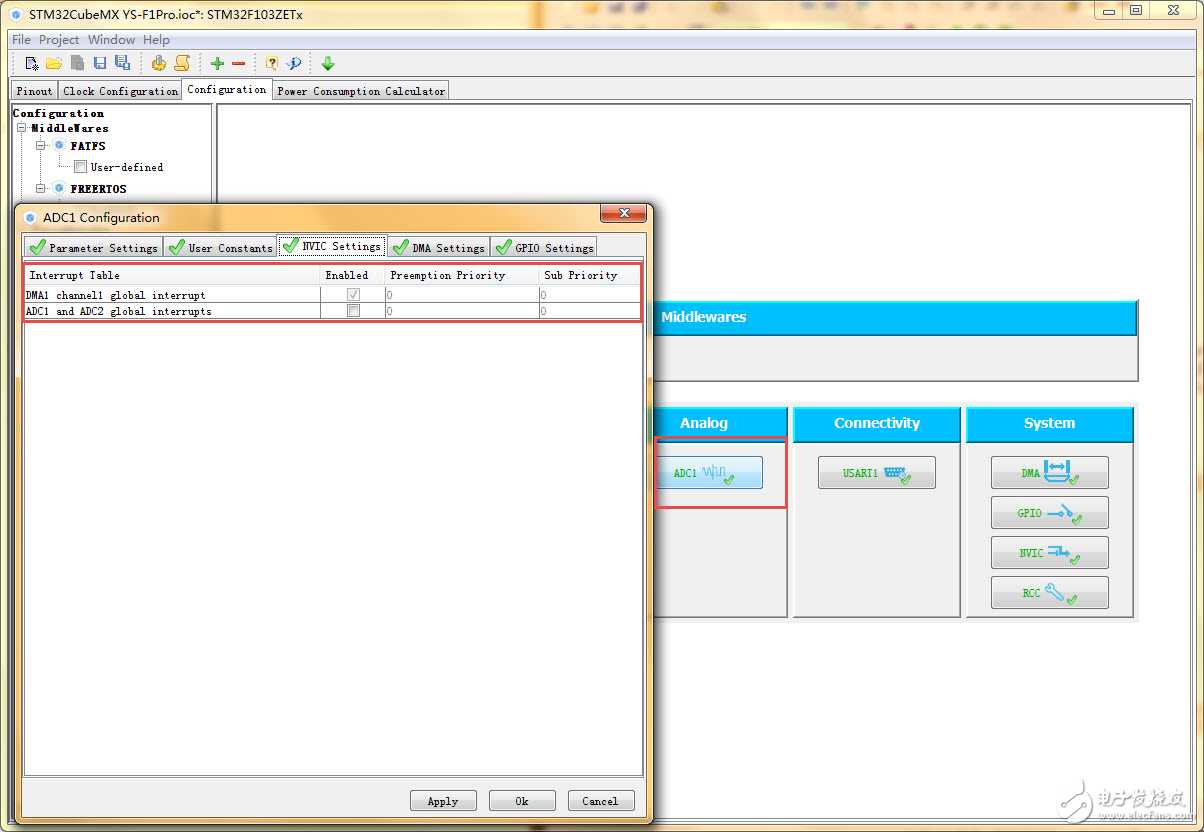Click the FREERTOS node icon in tree

[59, 188]
